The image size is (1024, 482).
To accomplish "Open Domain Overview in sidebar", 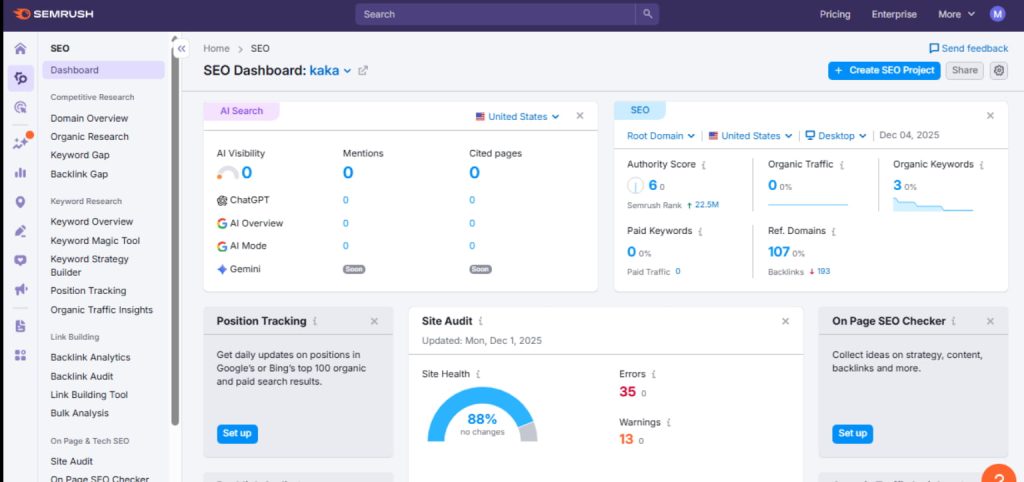I will [89, 118].
